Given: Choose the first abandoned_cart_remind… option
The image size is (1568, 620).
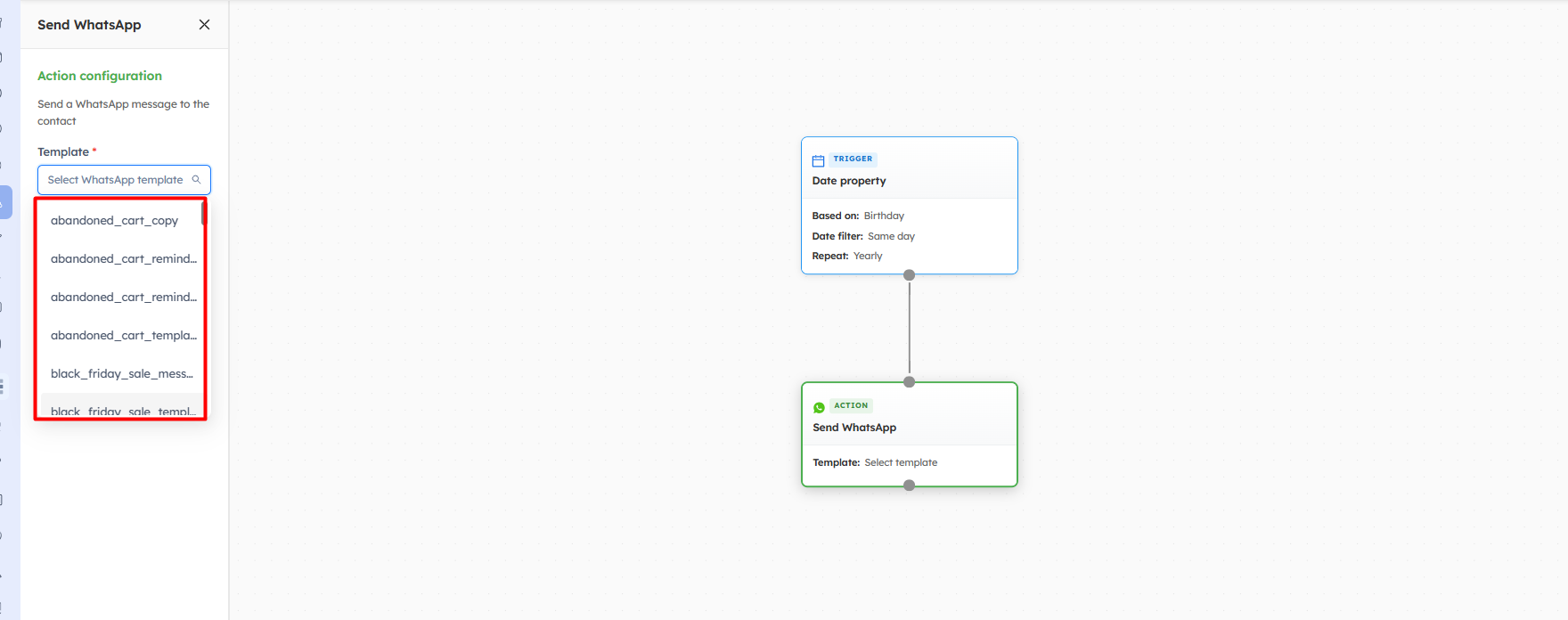Looking at the screenshot, I should coord(123,259).
